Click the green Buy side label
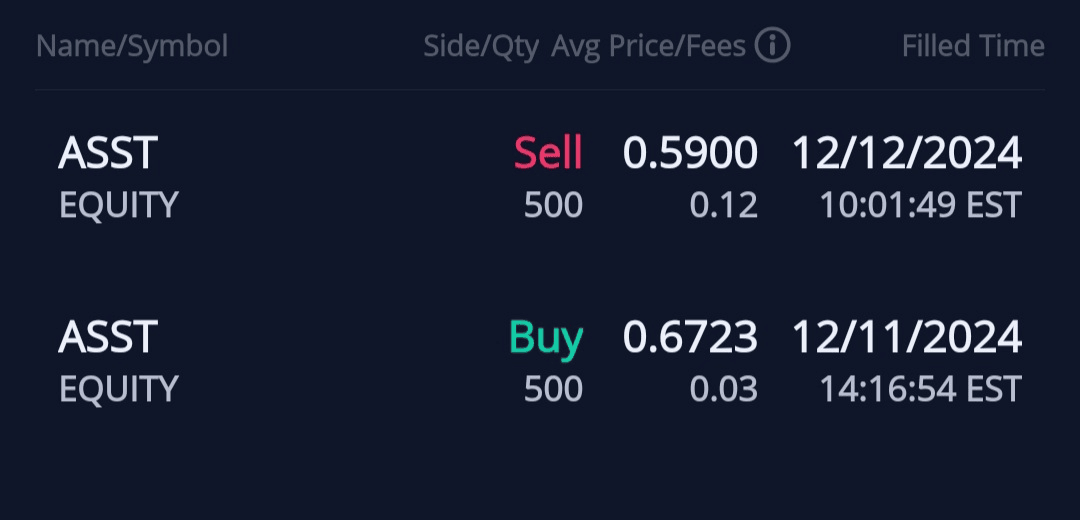1080x520 pixels. [x=546, y=338]
